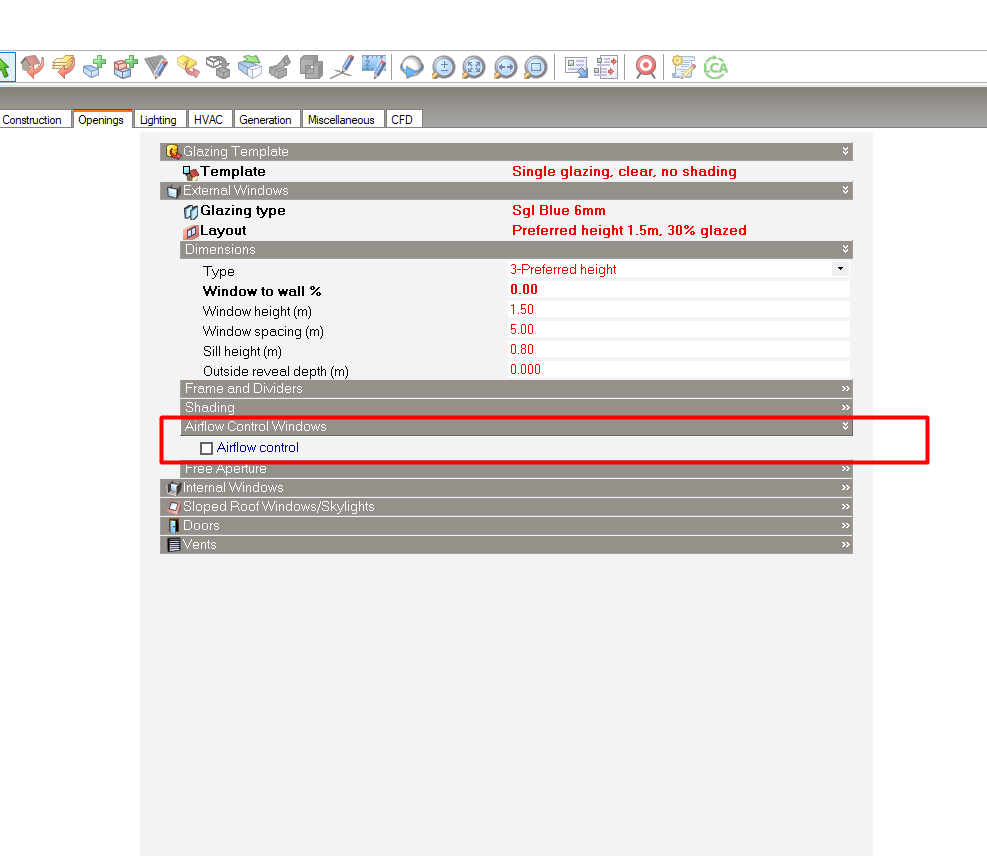Open the Type dropdown for Preferred height
Viewport: 987px width, 856px height.
coord(840,269)
